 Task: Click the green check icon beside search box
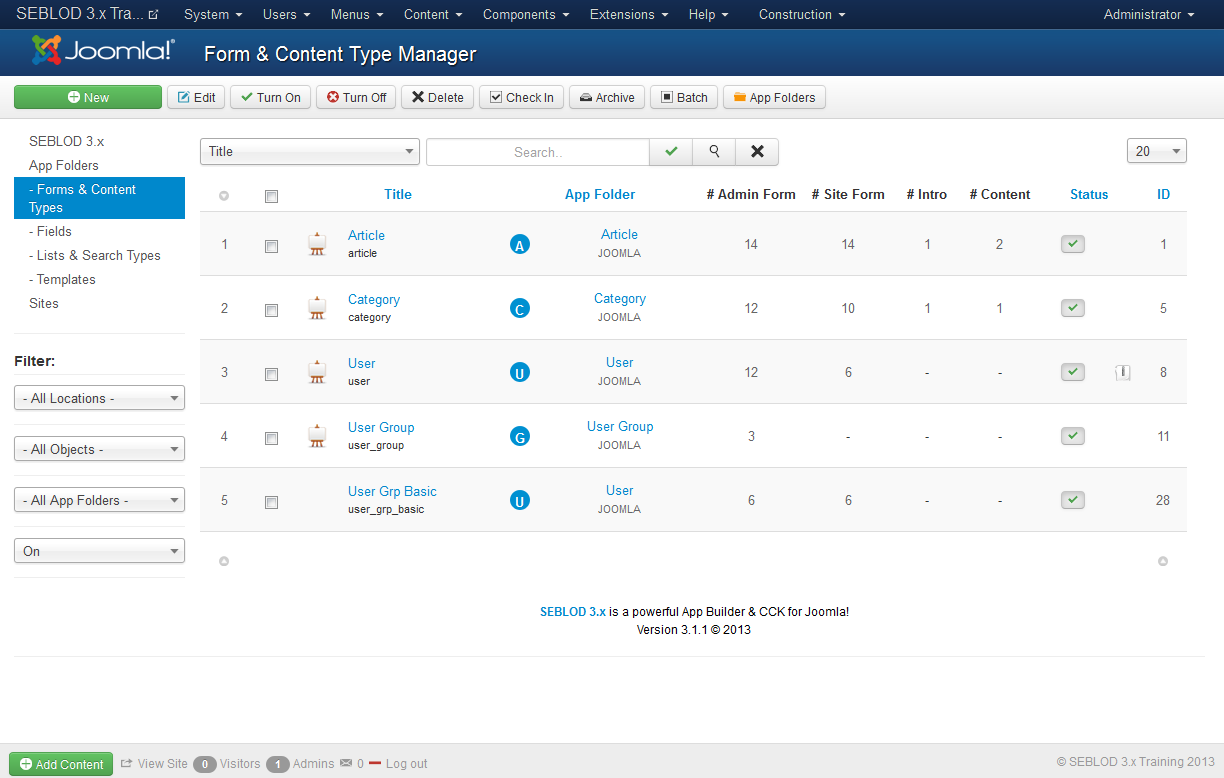tap(670, 151)
